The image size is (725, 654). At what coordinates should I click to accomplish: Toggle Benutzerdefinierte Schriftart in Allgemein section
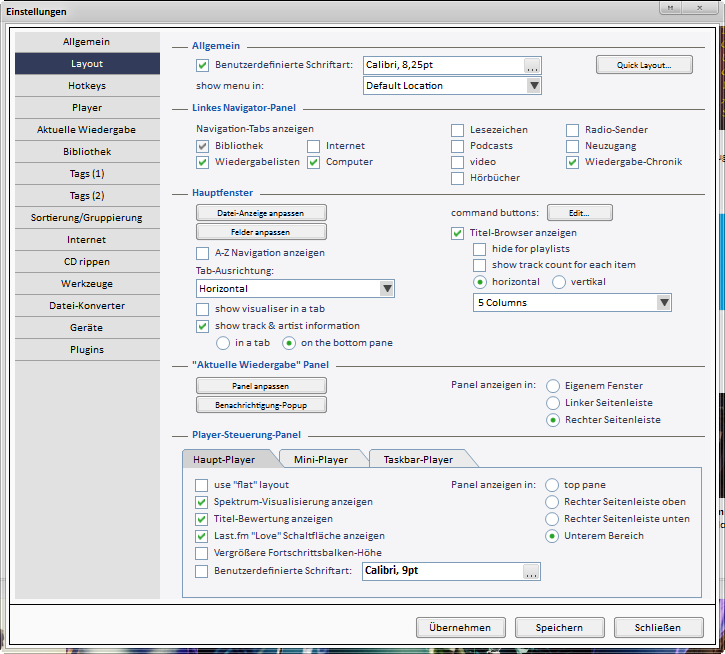[x=203, y=65]
